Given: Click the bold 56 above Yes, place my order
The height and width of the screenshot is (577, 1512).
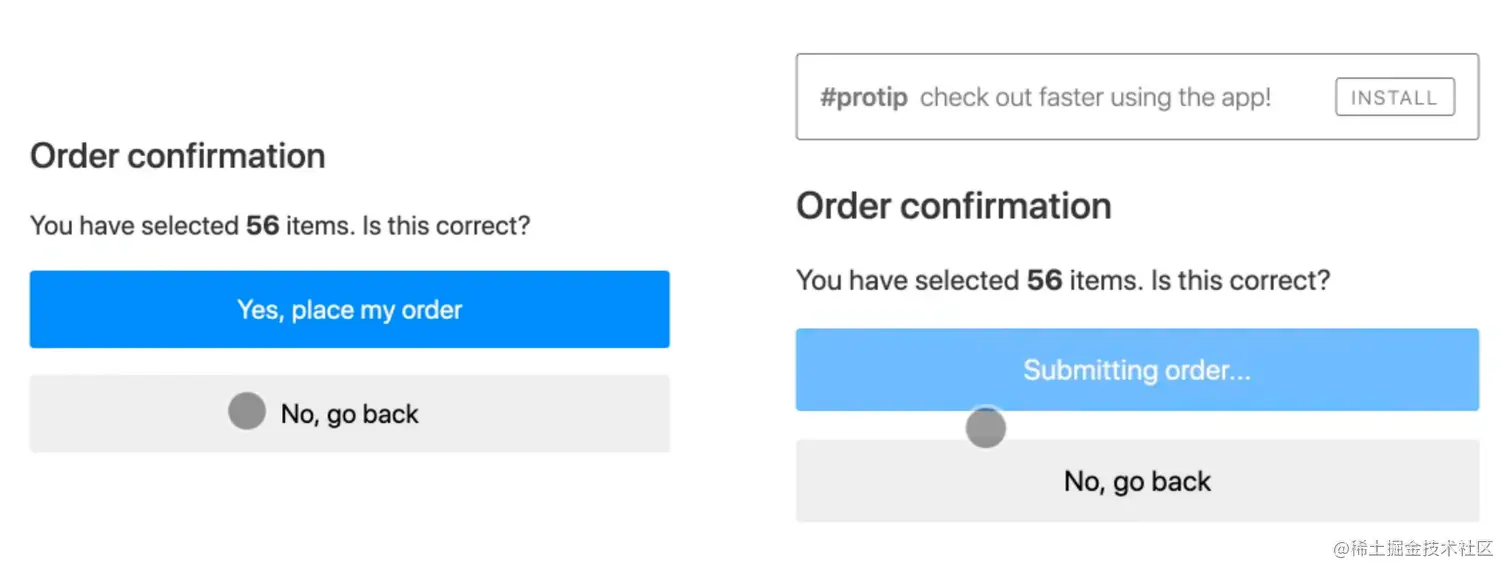Looking at the screenshot, I should [262, 226].
